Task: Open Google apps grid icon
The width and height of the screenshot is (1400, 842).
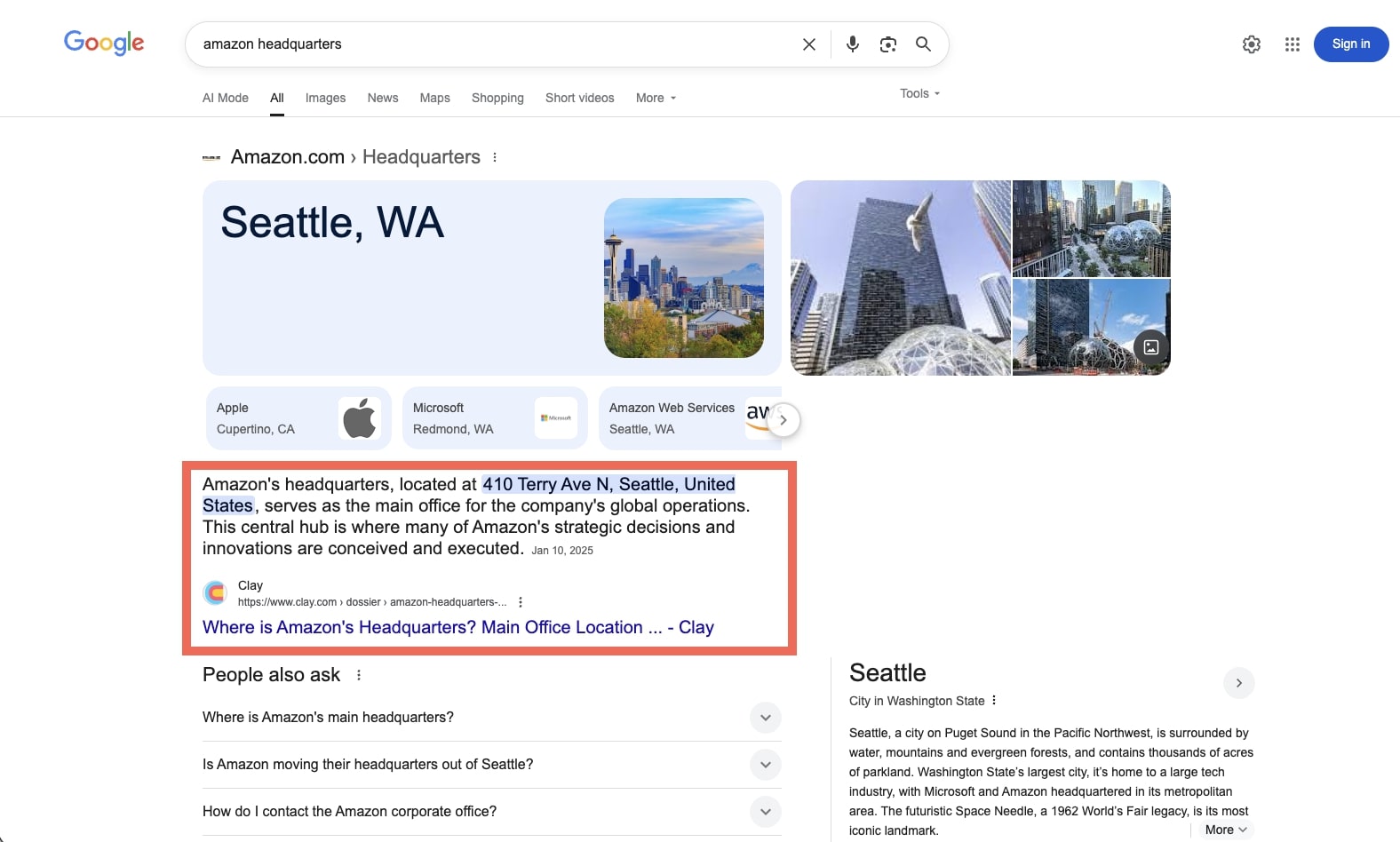Action: click(1293, 44)
